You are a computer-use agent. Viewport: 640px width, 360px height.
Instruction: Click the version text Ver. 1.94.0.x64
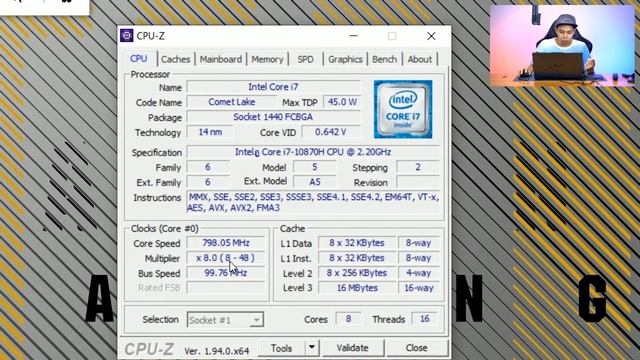pyautogui.click(x=217, y=351)
